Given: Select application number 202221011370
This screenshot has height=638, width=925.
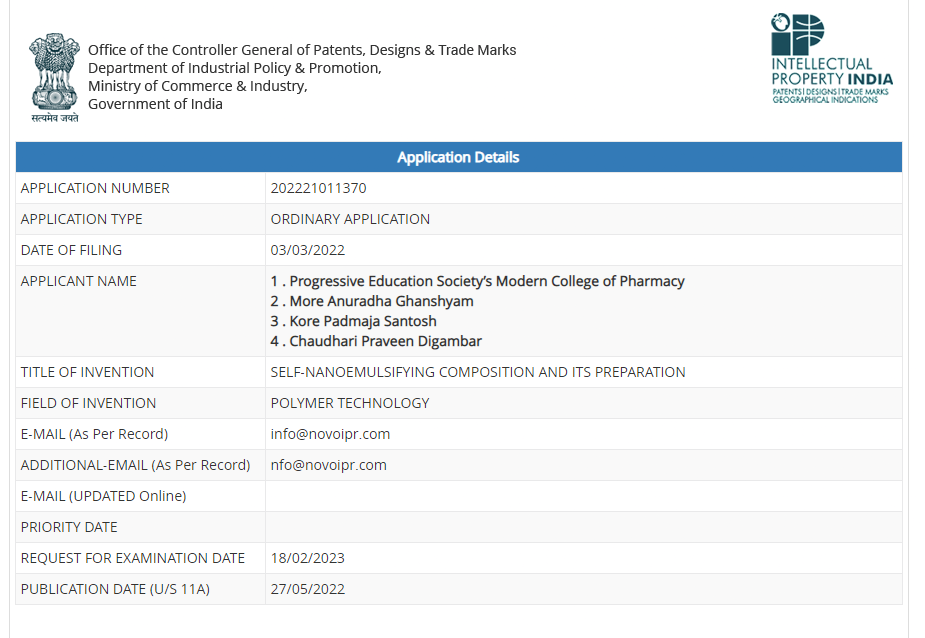Looking at the screenshot, I should tap(319, 188).
